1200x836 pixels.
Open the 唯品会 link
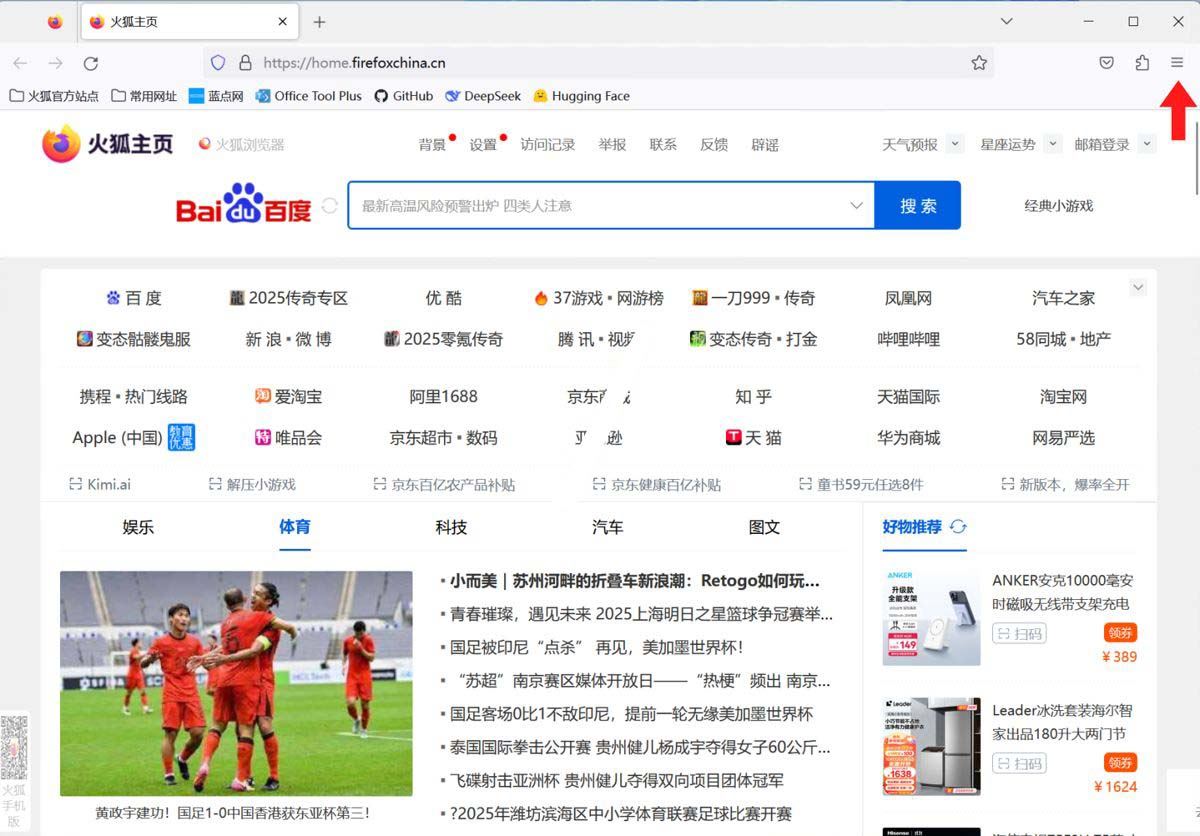[288, 438]
